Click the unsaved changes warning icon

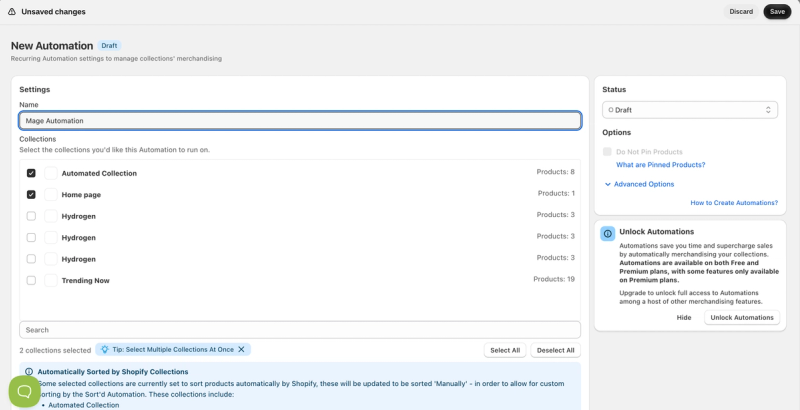[12, 12]
